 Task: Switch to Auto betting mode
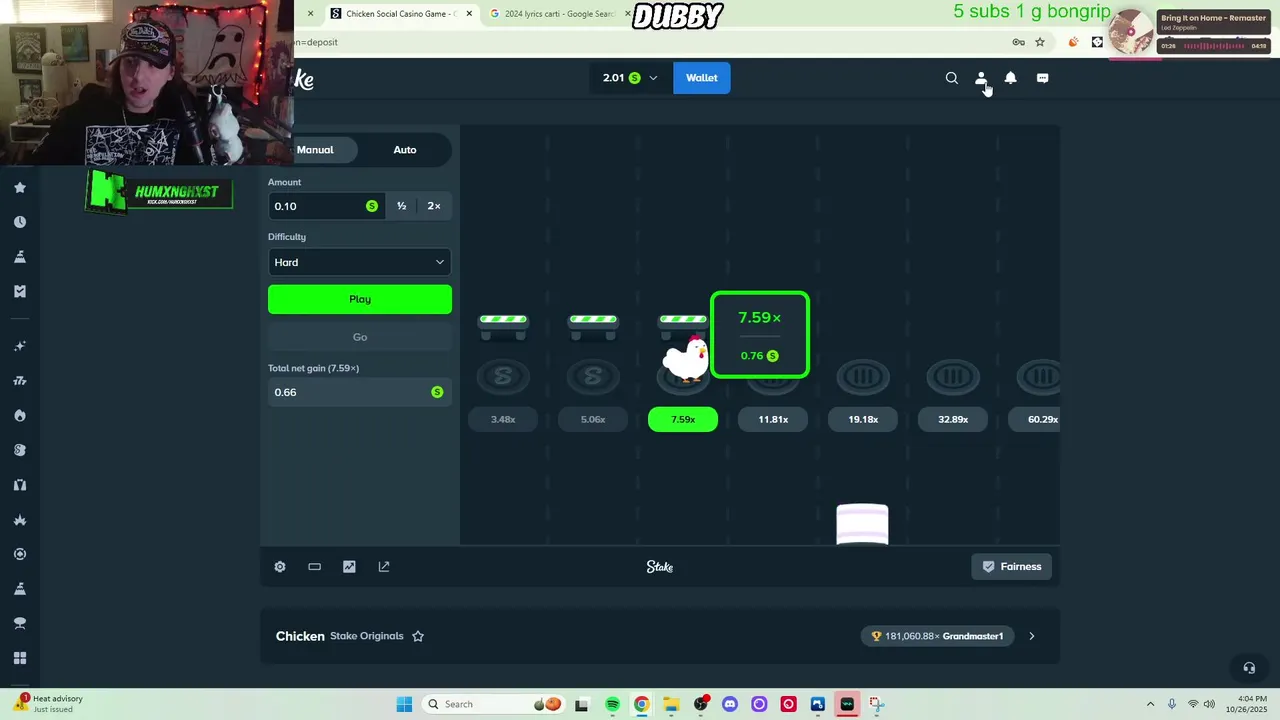click(405, 150)
